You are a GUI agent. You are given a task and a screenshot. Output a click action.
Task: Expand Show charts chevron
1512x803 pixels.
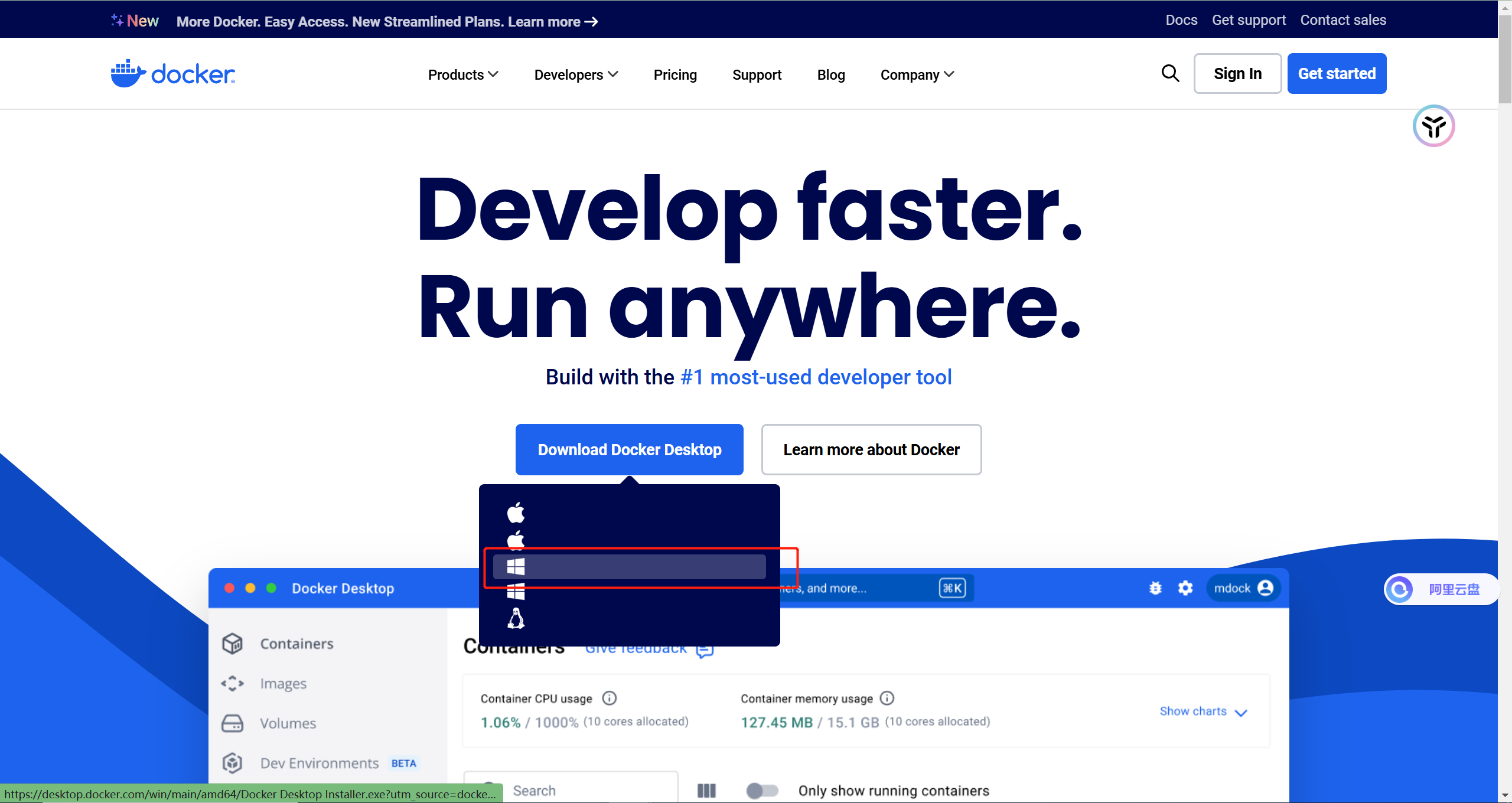pos(1240,713)
